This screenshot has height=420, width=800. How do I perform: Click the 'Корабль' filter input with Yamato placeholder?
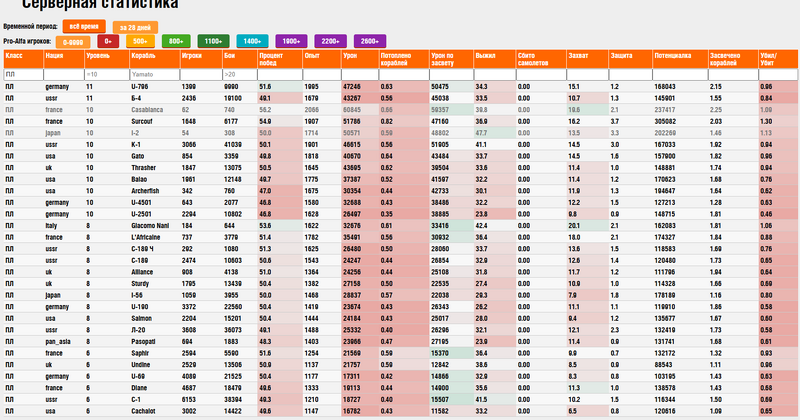point(150,74)
